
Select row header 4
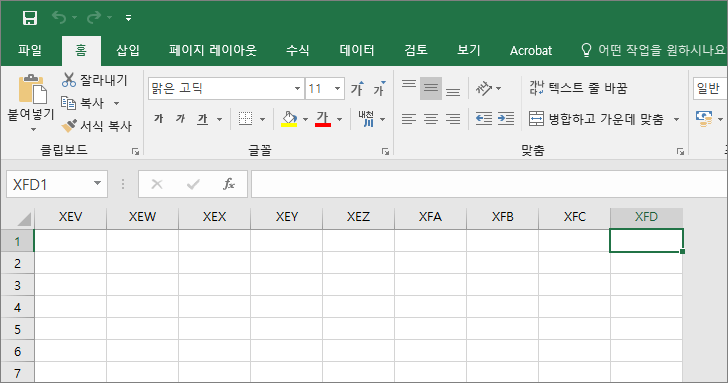[17, 307]
